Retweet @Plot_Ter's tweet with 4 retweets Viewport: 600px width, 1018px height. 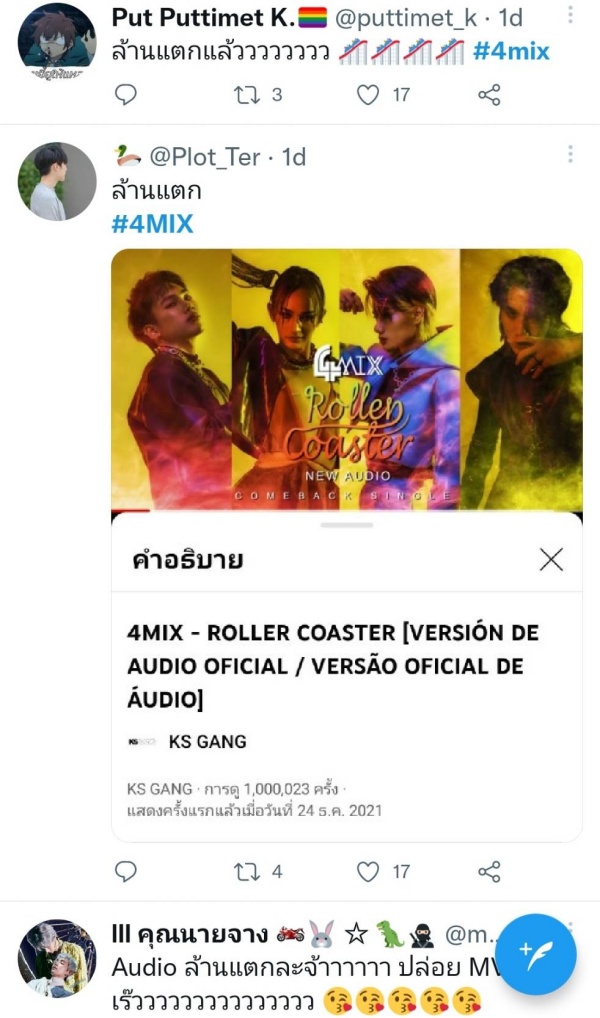[x=247, y=871]
